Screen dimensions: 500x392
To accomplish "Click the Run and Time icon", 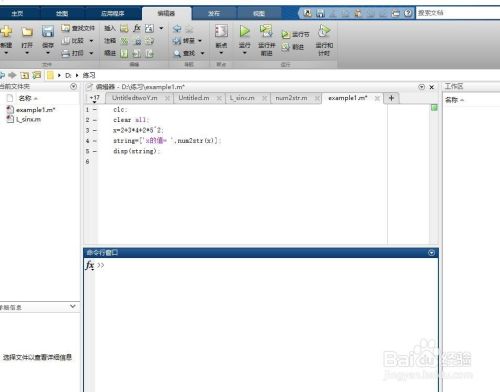I will (x=324, y=31).
